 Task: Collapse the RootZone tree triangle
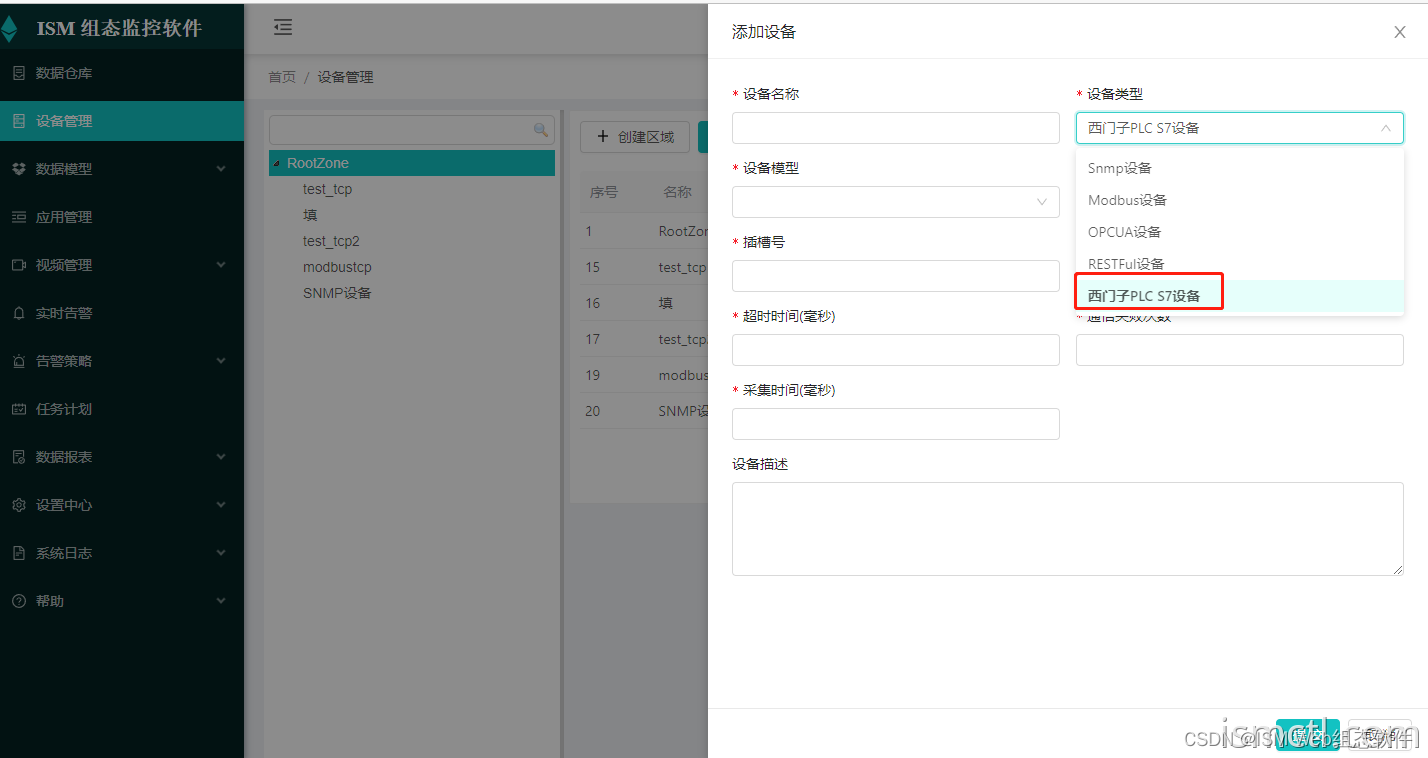coord(277,163)
